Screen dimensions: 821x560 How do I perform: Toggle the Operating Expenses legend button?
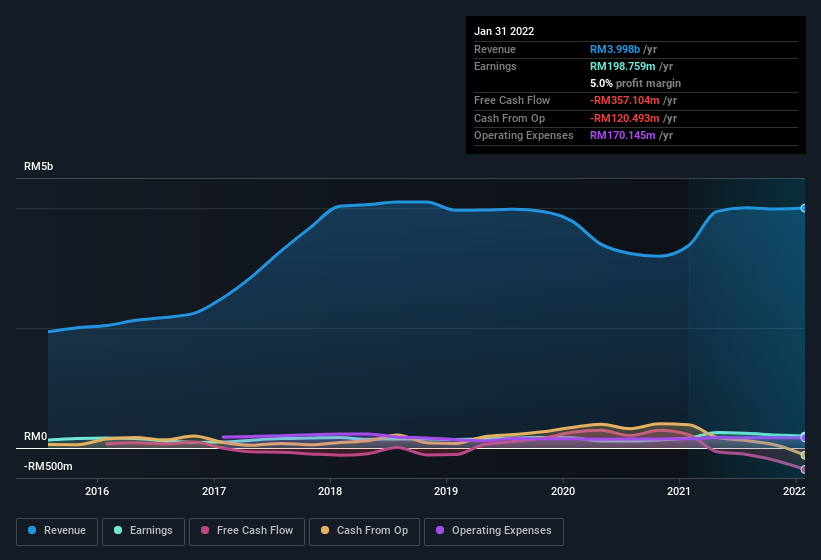click(x=493, y=531)
